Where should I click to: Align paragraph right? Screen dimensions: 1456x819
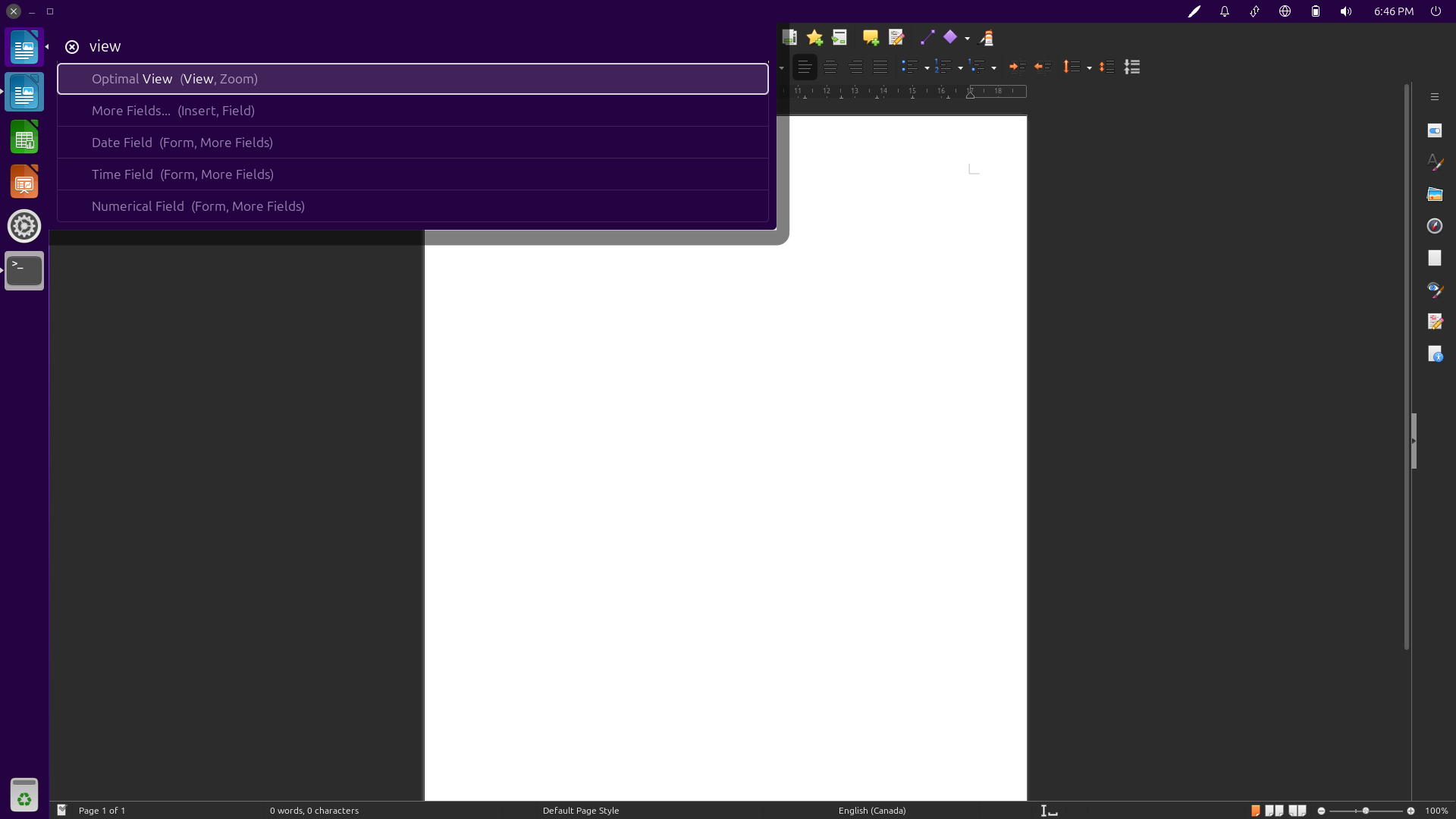click(855, 67)
